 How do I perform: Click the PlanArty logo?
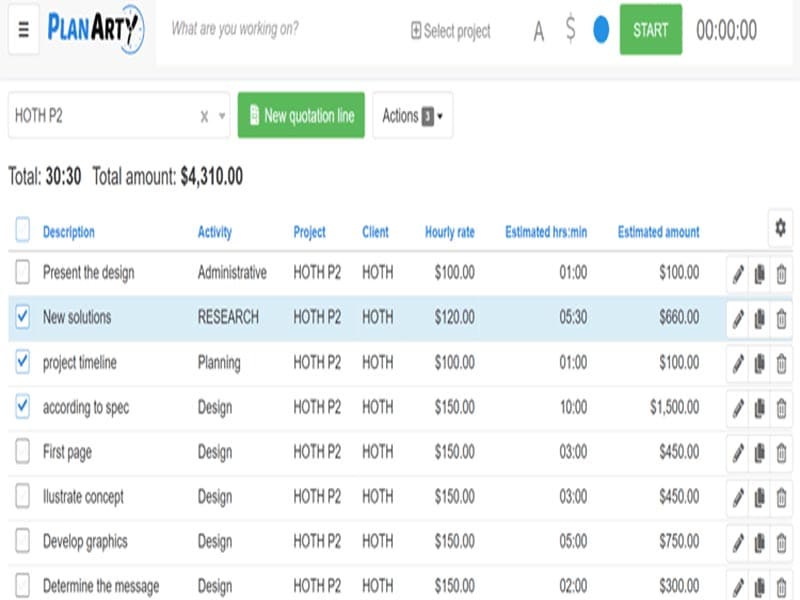[95, 29]
